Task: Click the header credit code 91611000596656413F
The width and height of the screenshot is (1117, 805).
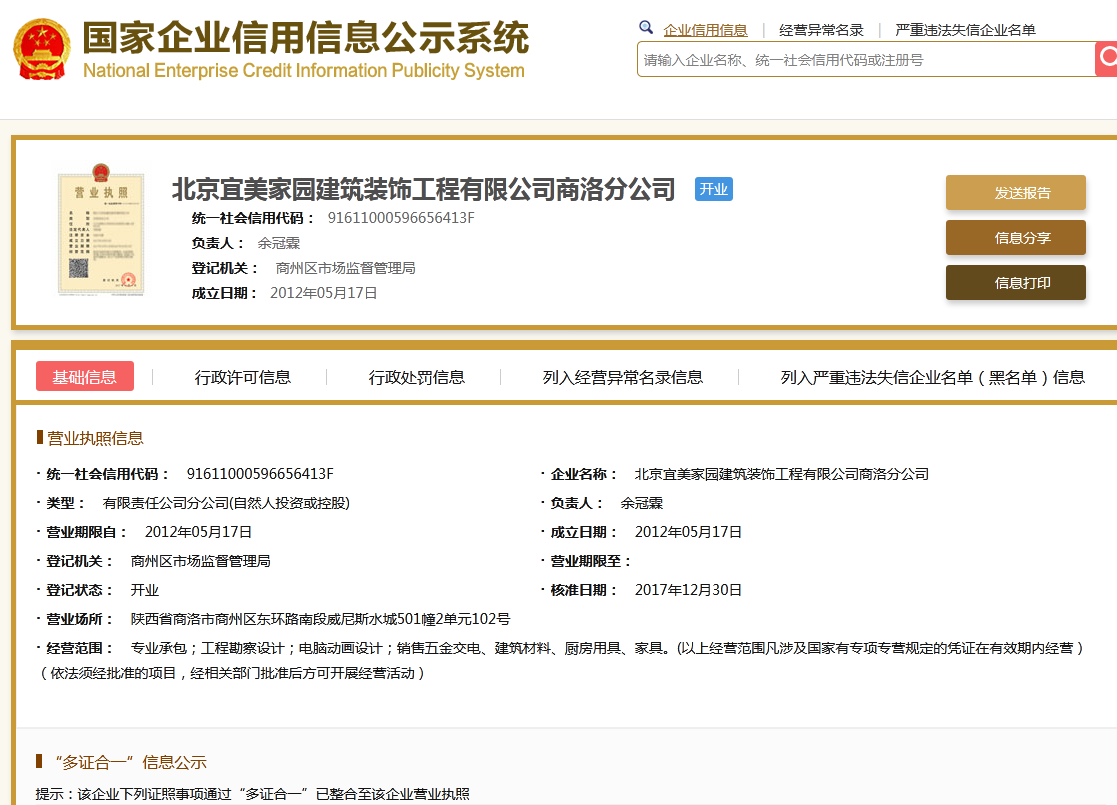Action: tap(400, 218)
